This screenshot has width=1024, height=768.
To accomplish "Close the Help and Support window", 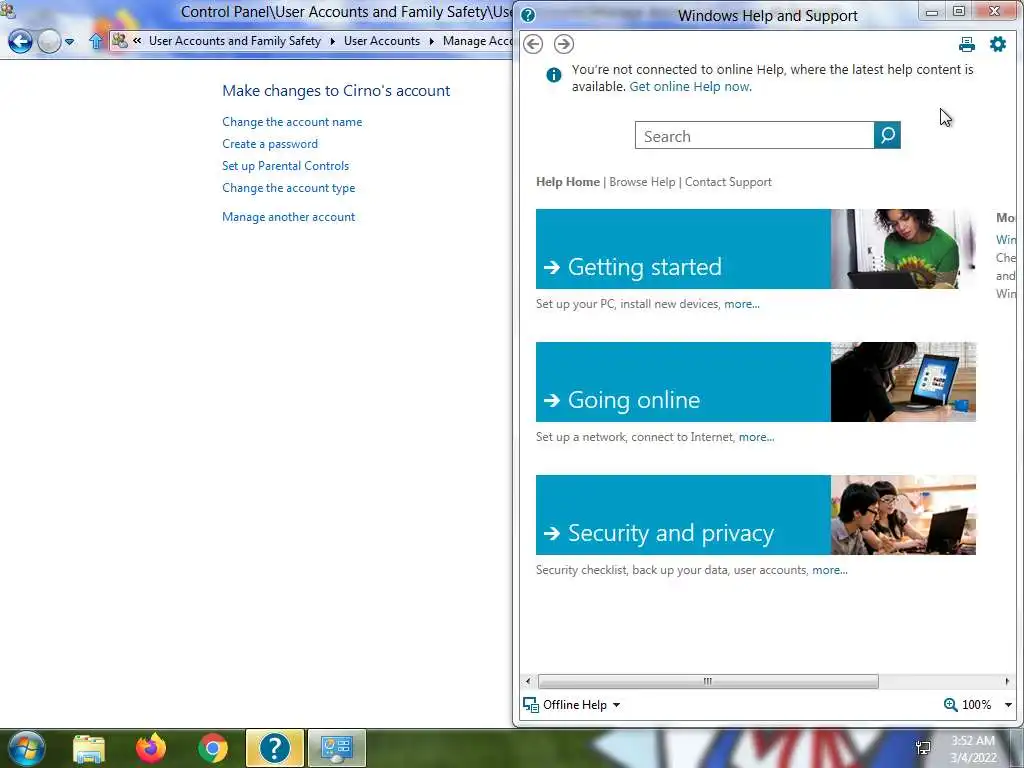I will tap(995, 11).
